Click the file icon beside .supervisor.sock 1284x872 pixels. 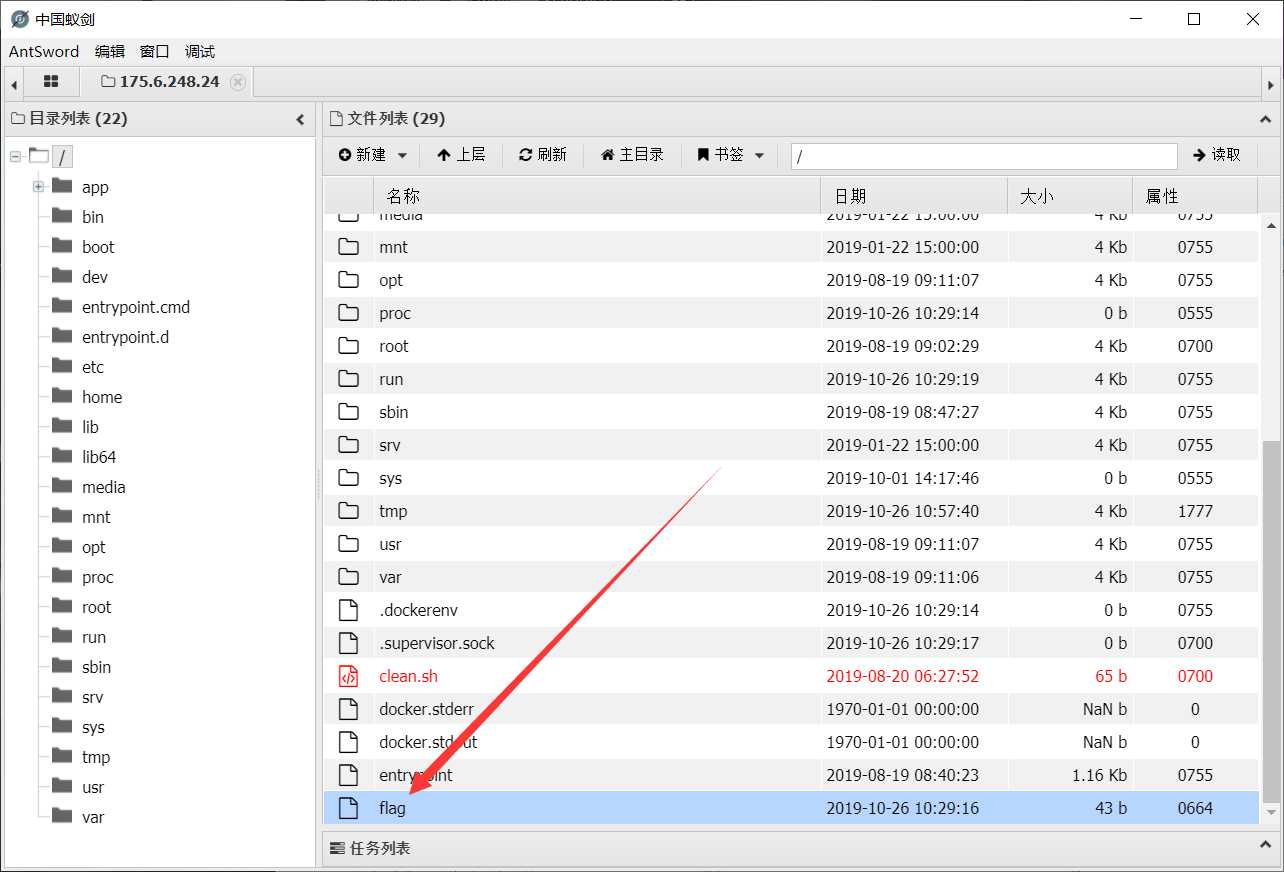(x=348, y=643)
